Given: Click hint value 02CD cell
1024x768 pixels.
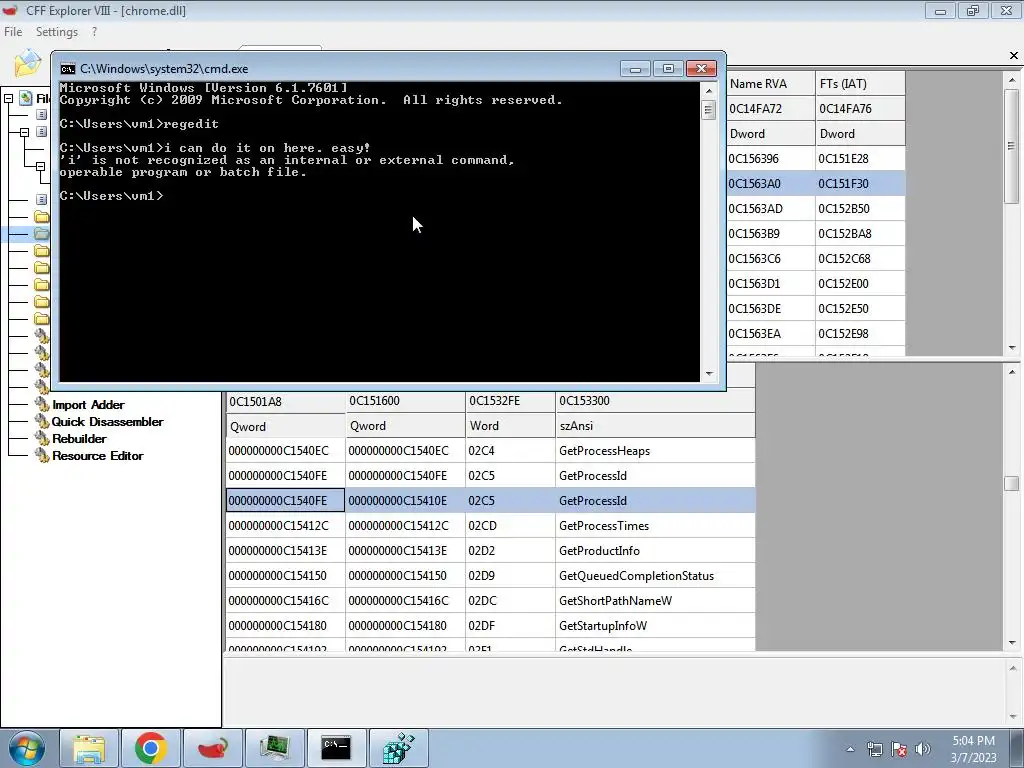Looking at the screenshot, I should pyautogui.click(x=510, y=526).
